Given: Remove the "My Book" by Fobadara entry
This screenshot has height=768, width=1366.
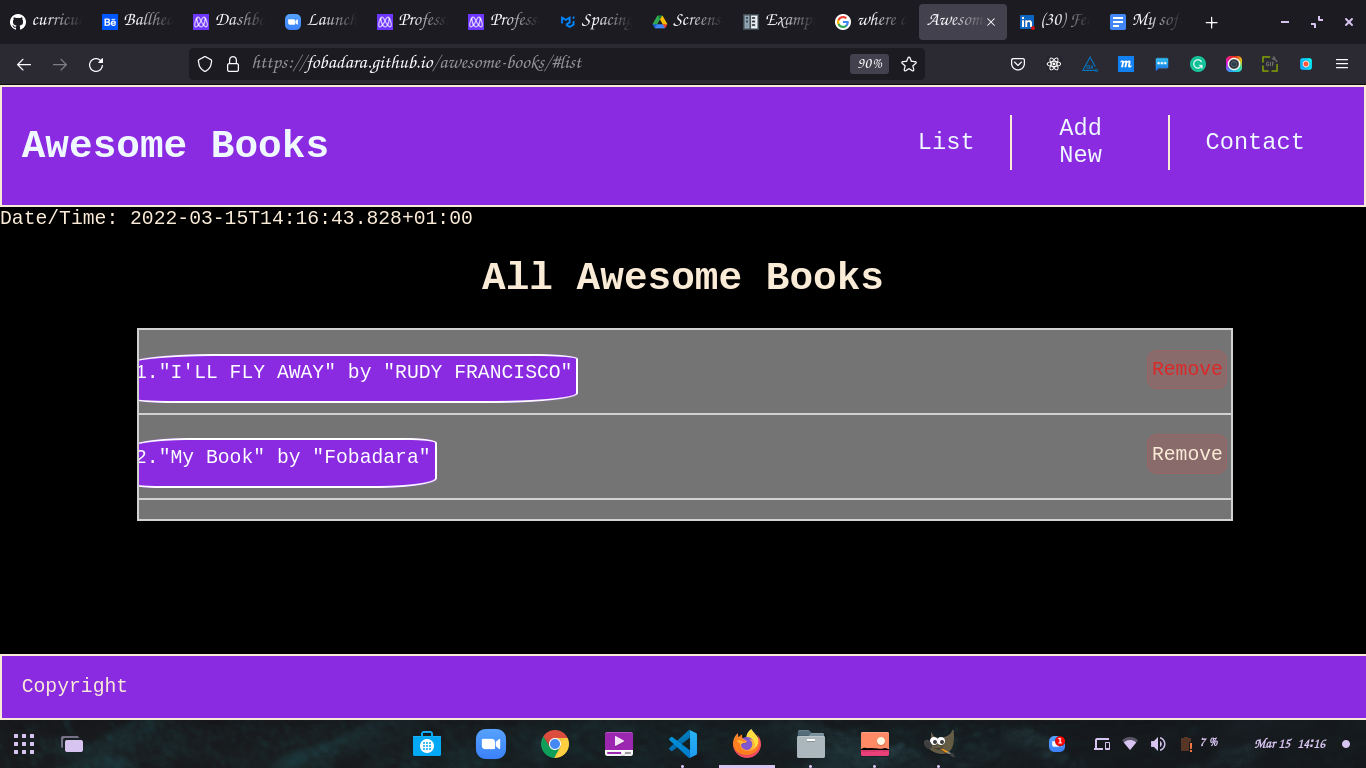Looking at the screenshot, I should pyautogui.click(x=1187, y=454).
